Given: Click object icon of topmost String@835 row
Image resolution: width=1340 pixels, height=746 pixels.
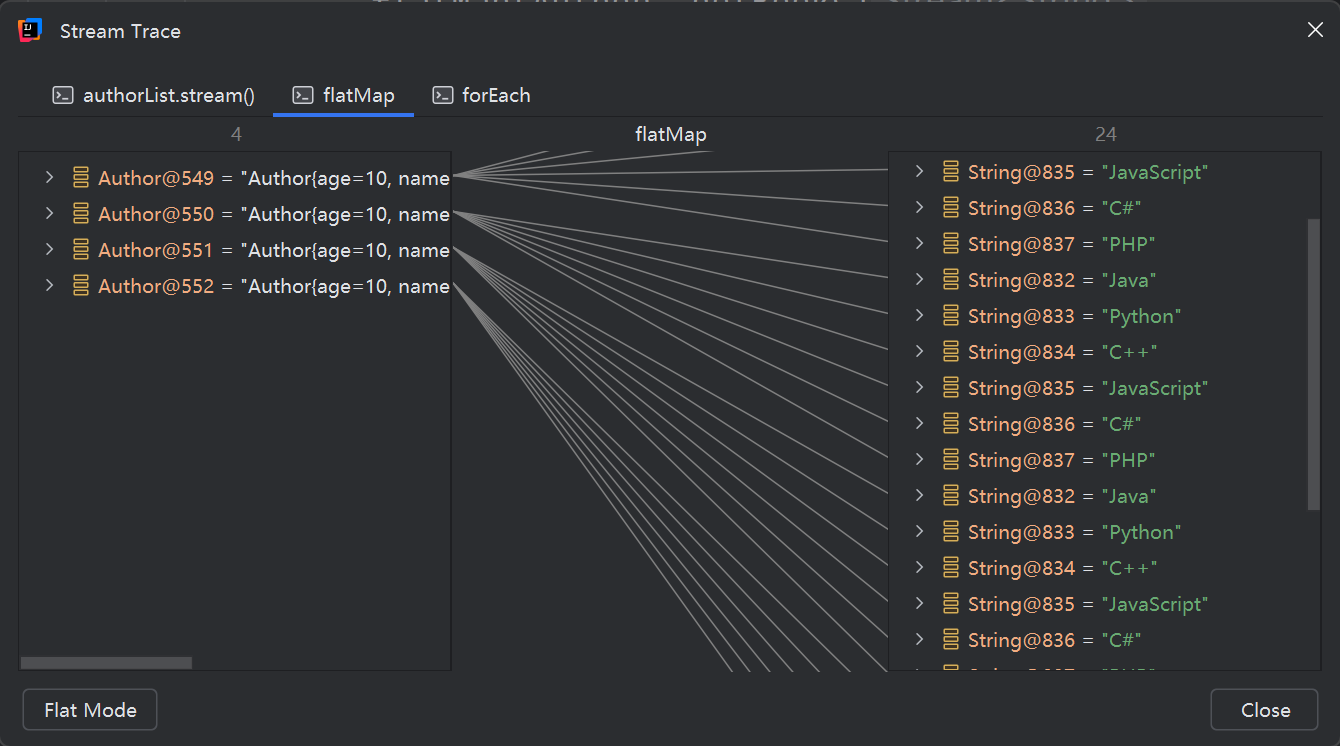Looking at the screenshot, I should tap(951, 172).
